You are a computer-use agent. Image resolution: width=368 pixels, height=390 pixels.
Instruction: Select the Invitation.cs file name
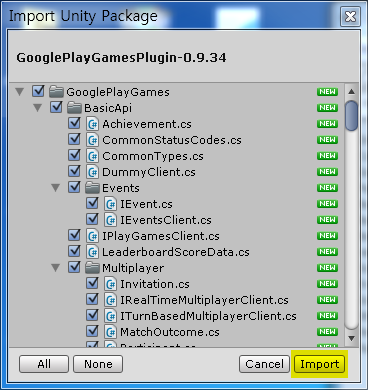point(155,284)
